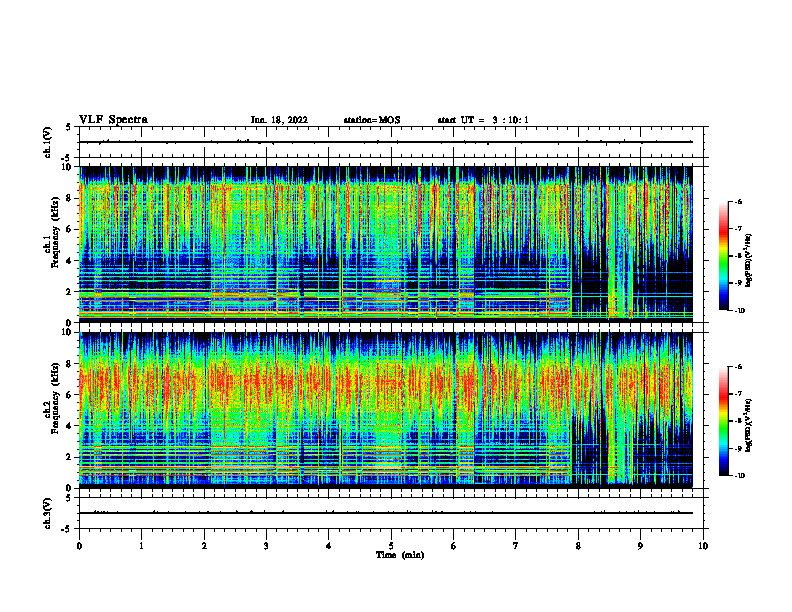Click the ch.2 color bar log(PSD) label
The width and height of the screenshot is (792, 612).
[x=749, y=425]
